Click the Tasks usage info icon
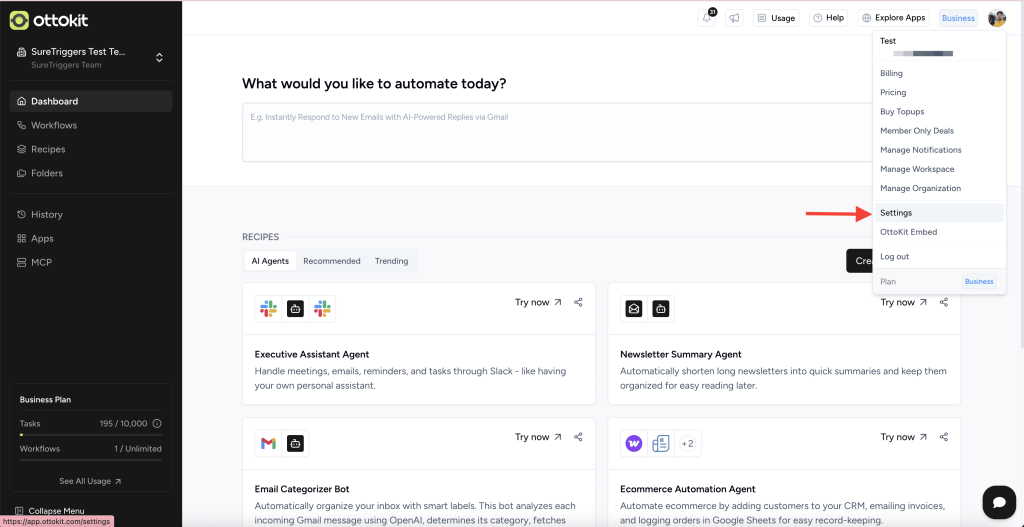Image resolution: width=1024 pixels, height=527 pixels. pos(157,424)
